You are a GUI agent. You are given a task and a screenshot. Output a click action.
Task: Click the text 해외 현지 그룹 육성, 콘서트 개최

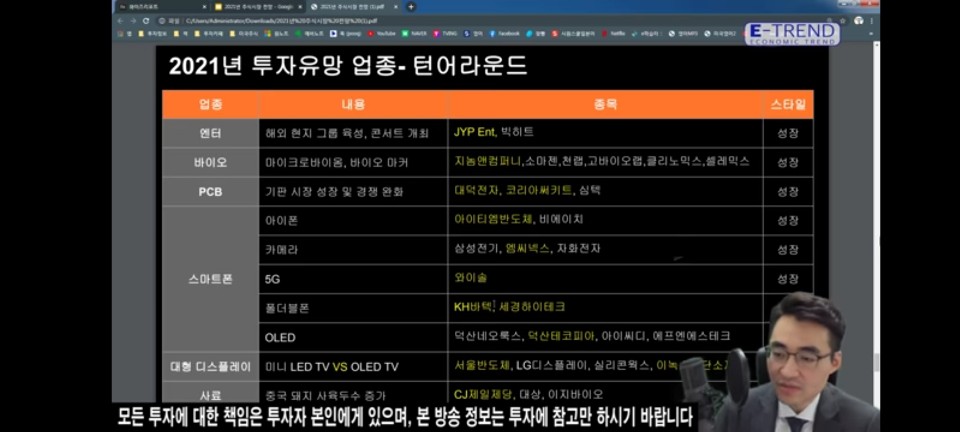(347, 133)
